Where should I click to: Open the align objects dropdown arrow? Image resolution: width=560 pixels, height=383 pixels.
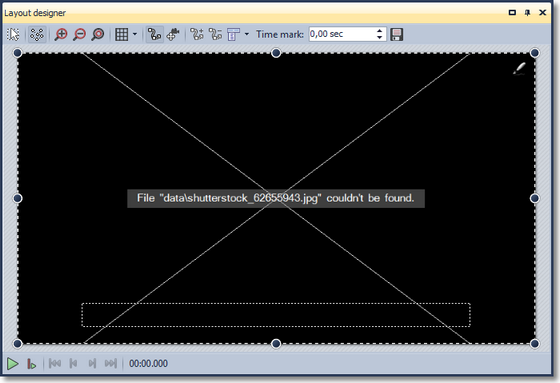[246, 34]
